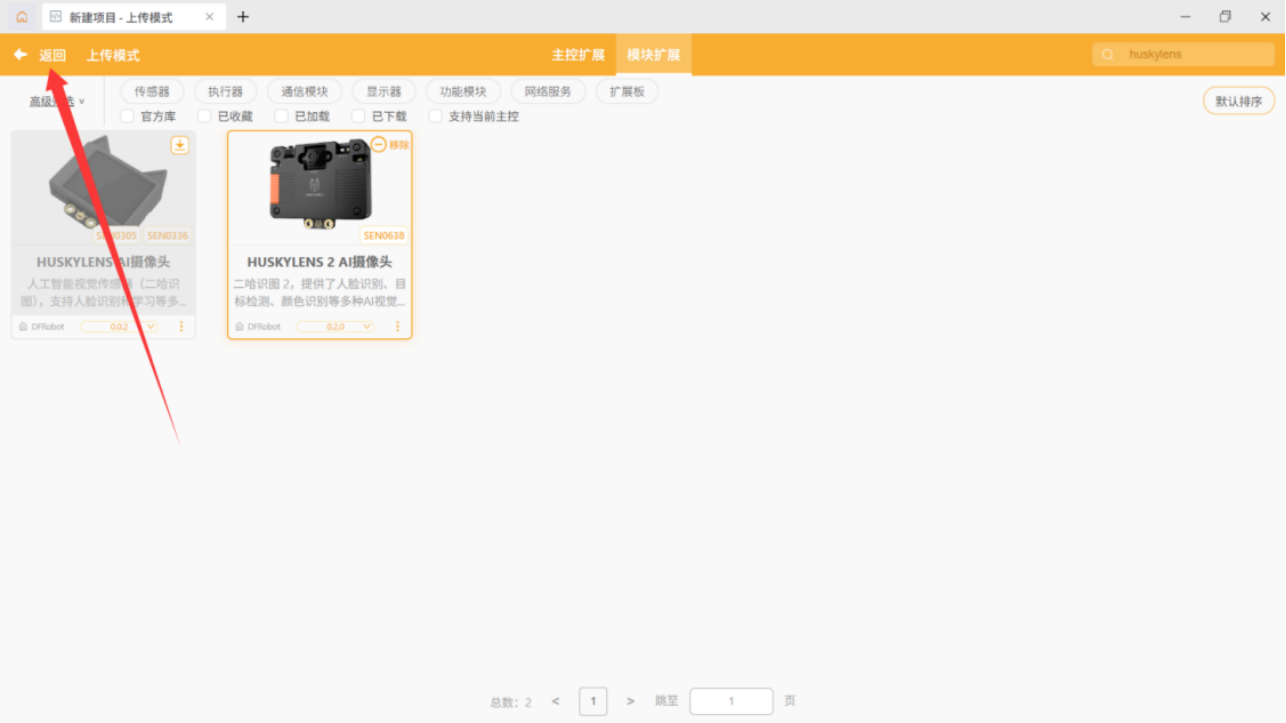Switch to the 主控扩展 tab
1286x723 pixels.
pyautogui.click(x=578, y=55)
